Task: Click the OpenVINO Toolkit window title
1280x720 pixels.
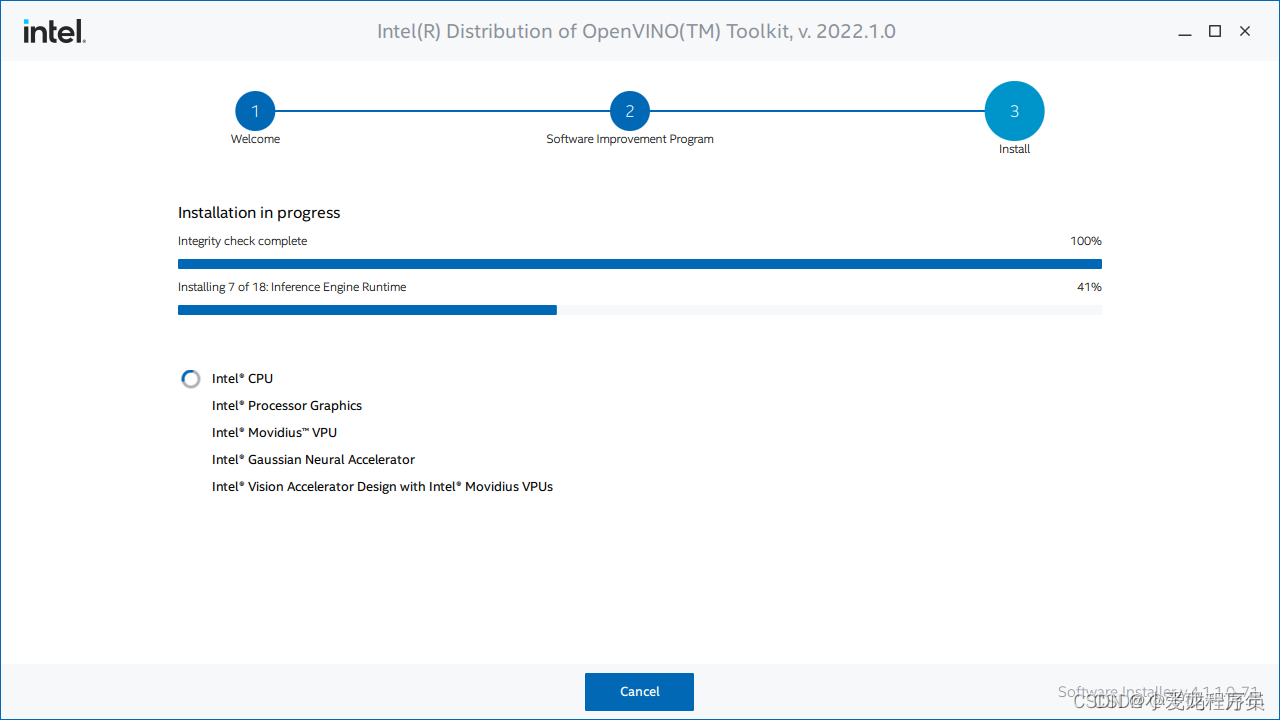Action: 636,32
